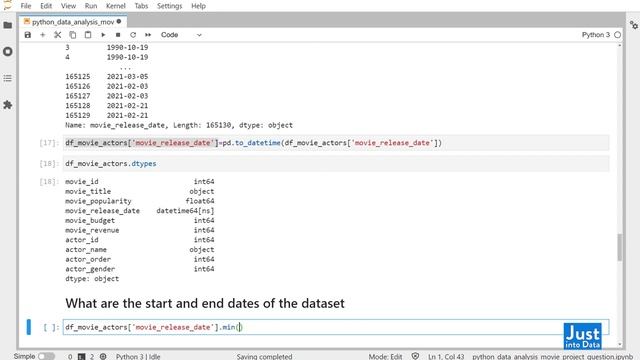Click into the active cell with min() code

coord(336,327)
